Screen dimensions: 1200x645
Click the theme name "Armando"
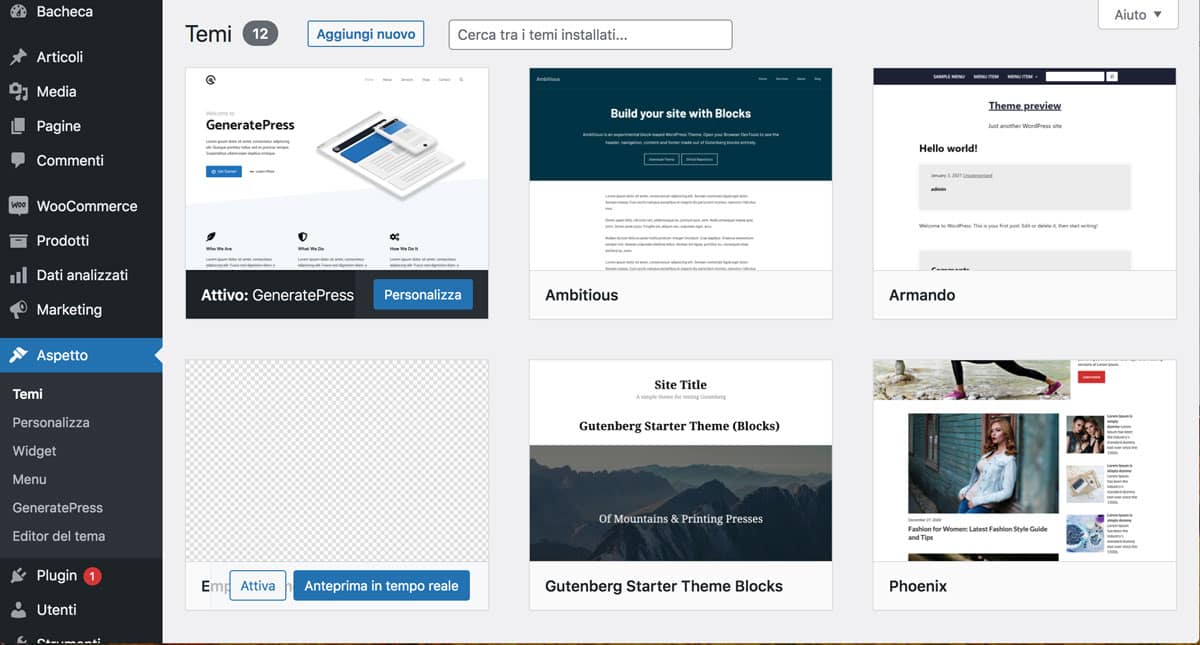(x=922, y=295)
